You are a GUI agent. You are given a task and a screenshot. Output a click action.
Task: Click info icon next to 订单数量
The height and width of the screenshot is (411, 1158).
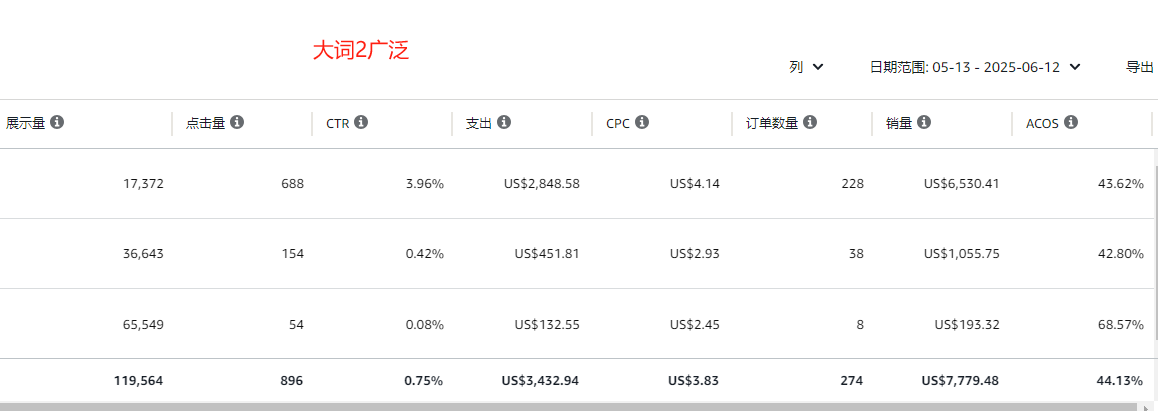point(809,122)
